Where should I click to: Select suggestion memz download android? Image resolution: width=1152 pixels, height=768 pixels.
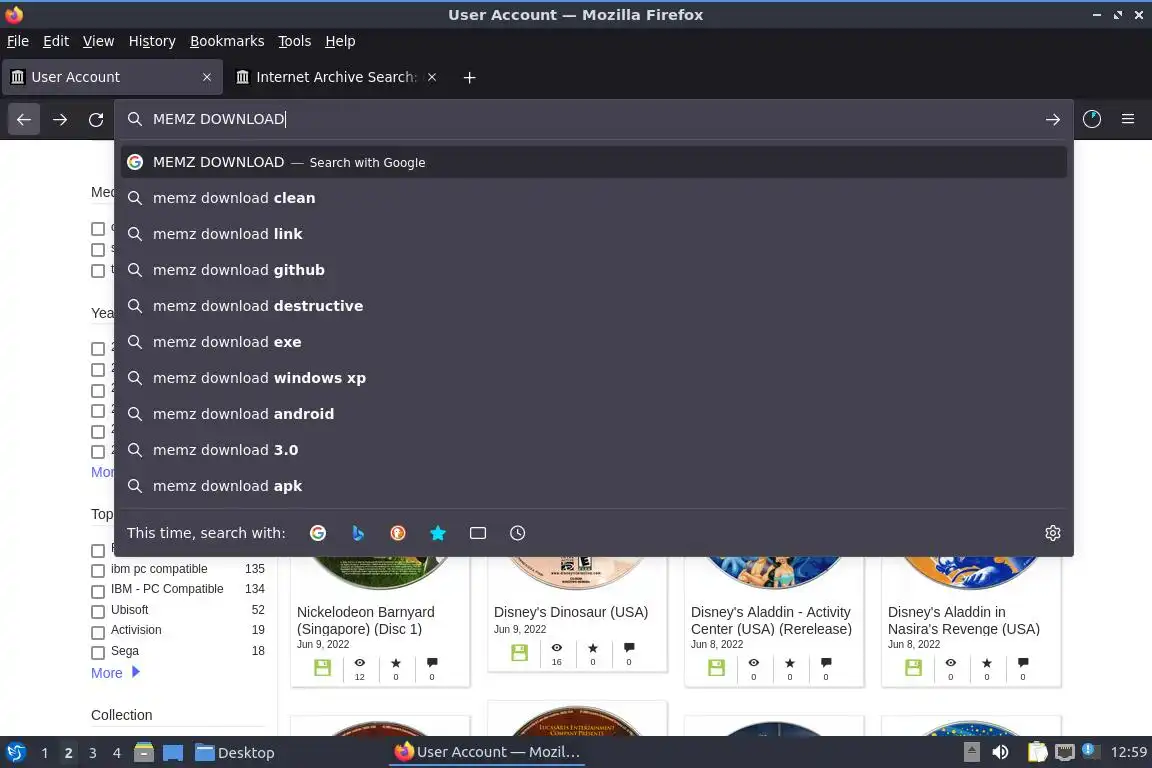click(594, 414)
